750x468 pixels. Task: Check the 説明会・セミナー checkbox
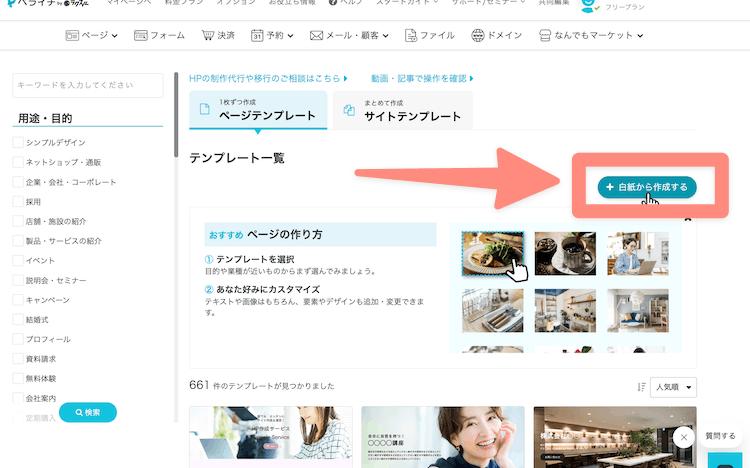tap(18, 279)
